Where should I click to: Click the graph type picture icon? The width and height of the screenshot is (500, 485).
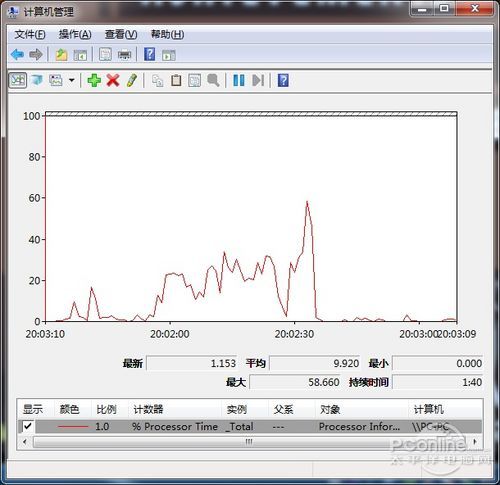click(56, 80)
